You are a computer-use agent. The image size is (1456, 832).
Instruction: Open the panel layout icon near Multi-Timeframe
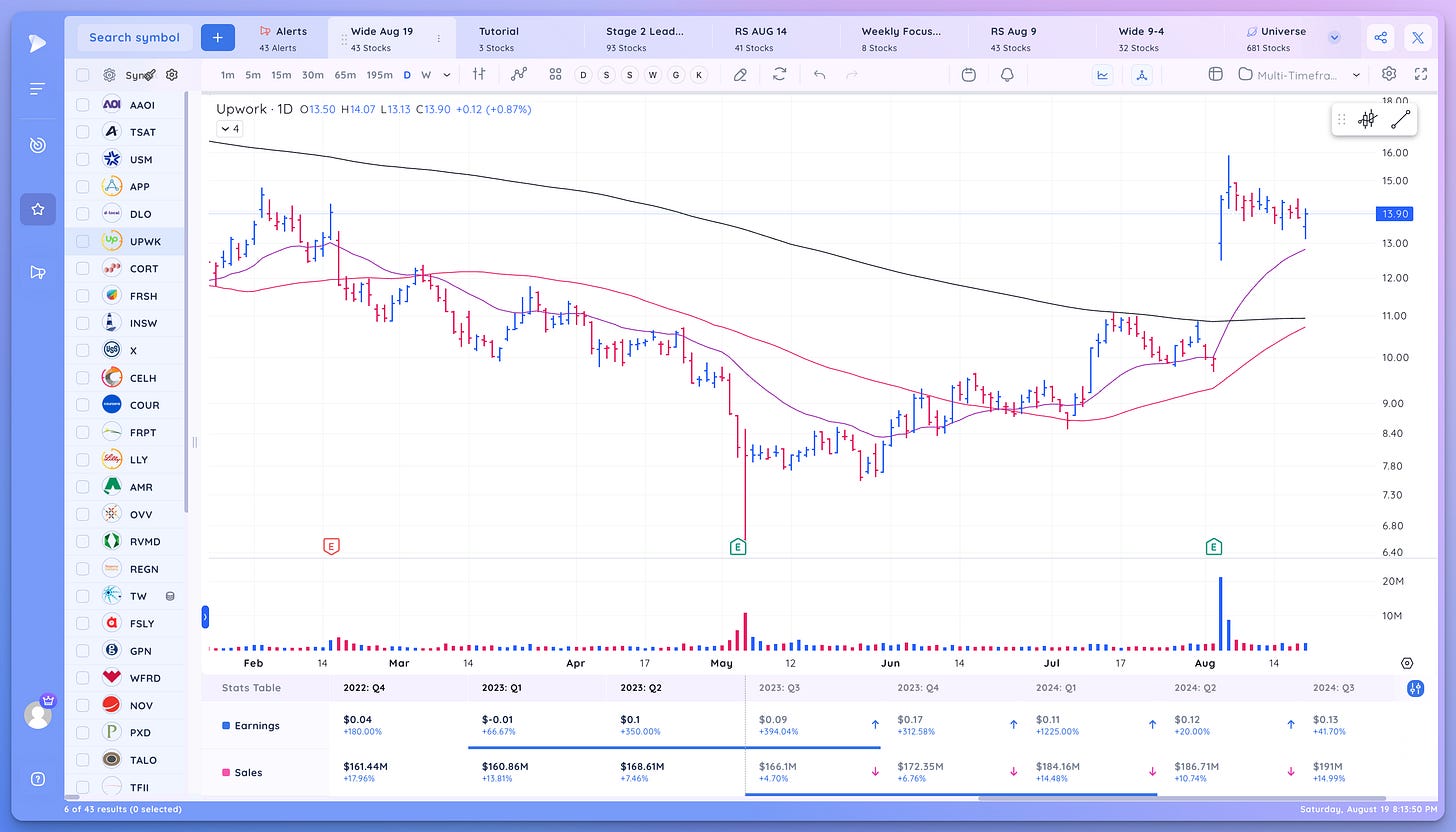point(1216,74)
